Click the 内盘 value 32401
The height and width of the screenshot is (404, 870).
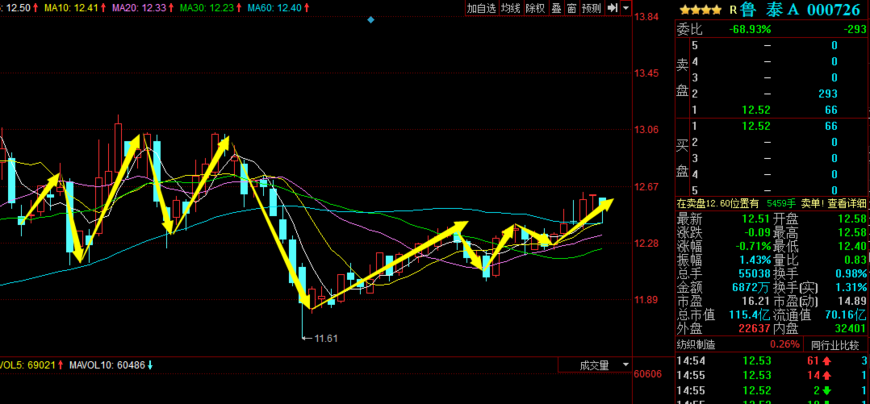(x=851, y=328)
